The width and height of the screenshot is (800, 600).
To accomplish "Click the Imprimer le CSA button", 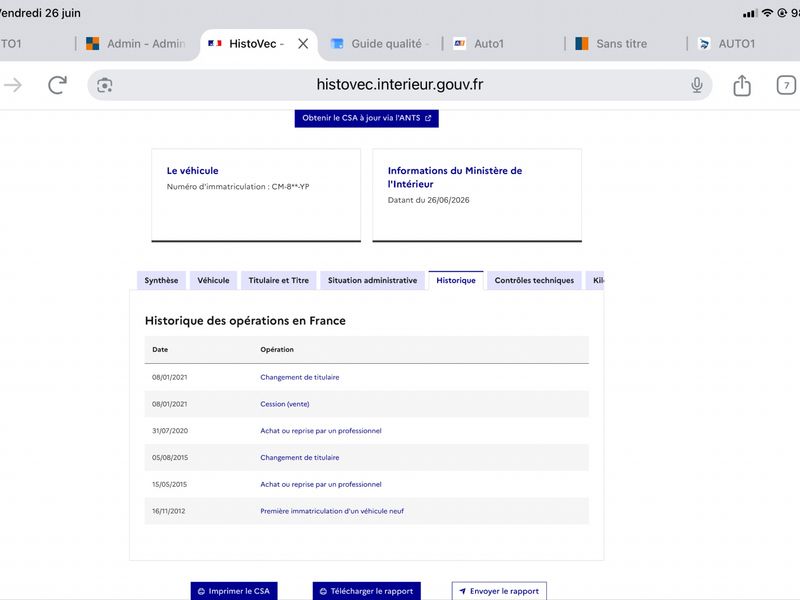I will pyautogui.click(x=234, y=591).
